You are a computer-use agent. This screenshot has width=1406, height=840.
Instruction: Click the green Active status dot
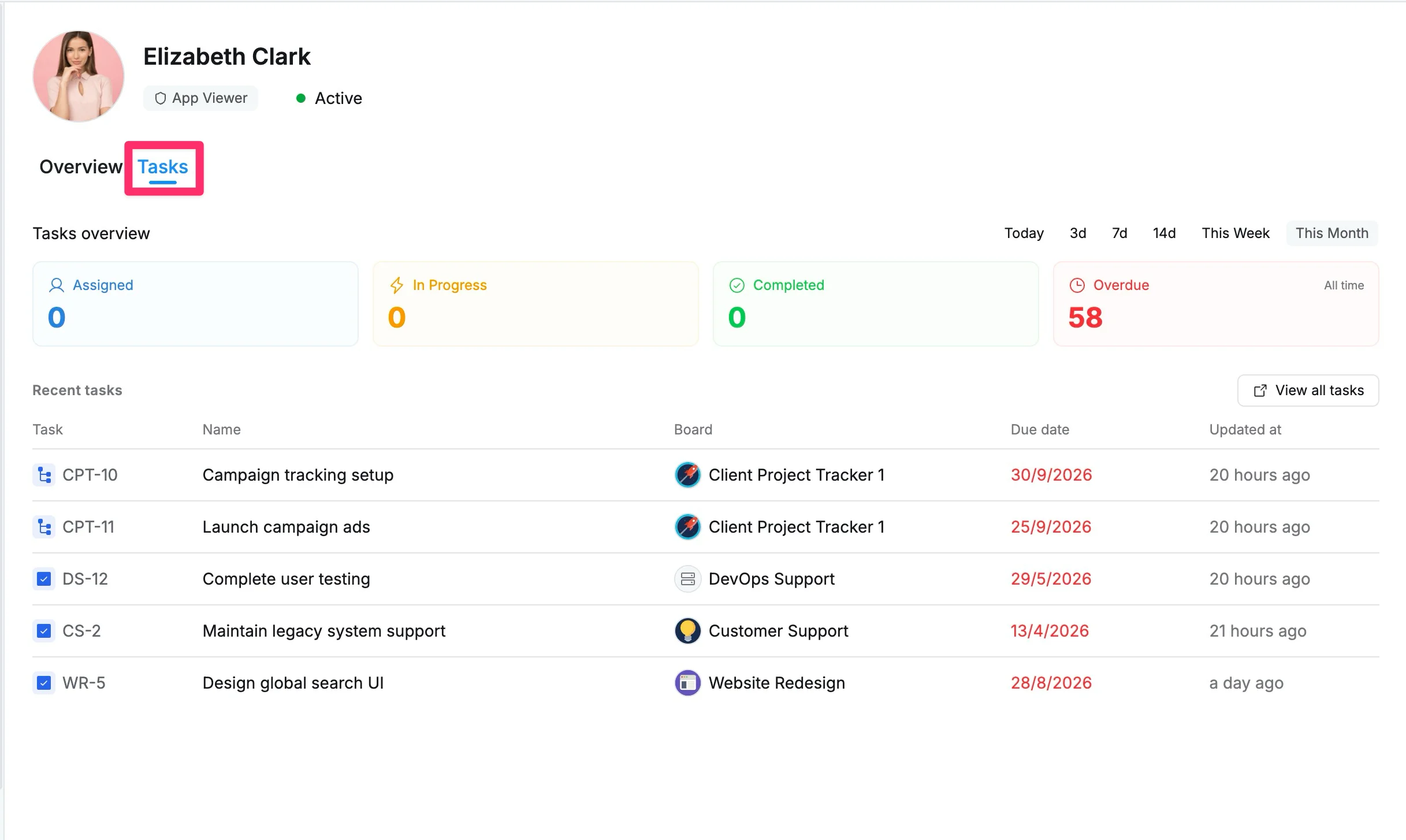coord(300,98)
